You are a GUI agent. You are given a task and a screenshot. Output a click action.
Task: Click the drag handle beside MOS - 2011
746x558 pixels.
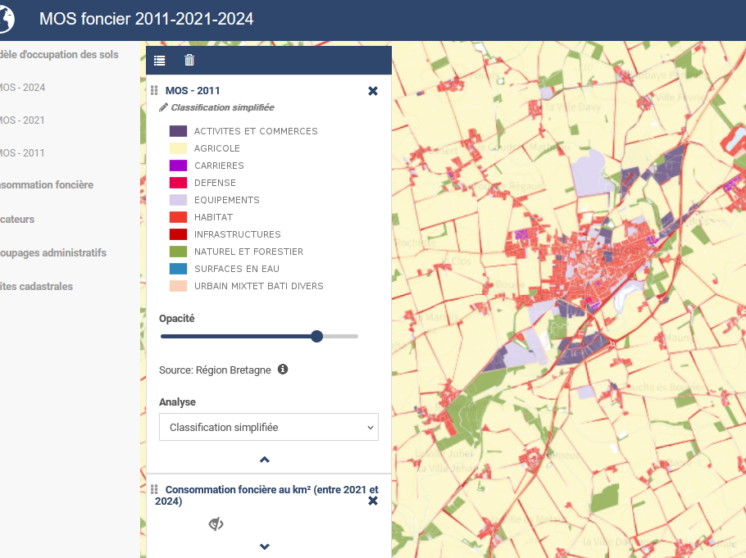155,91
